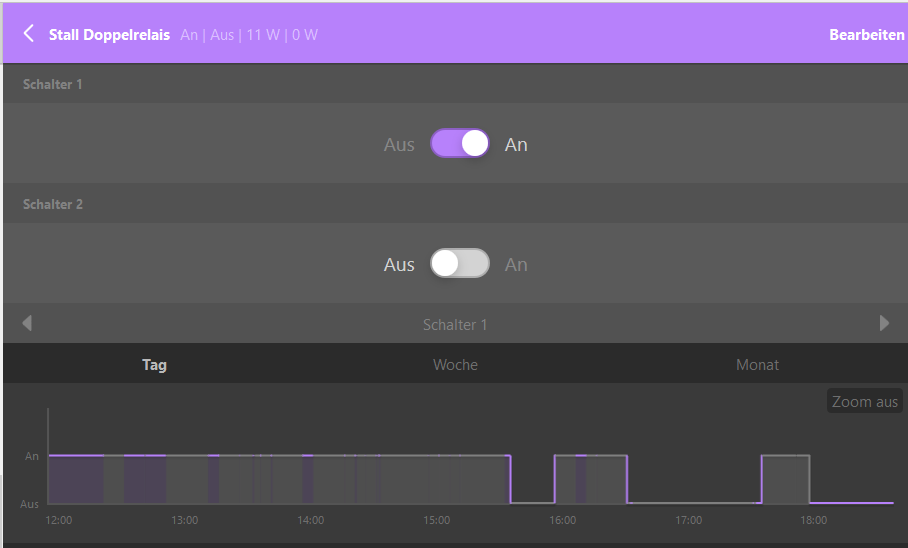Click the chart's on-block around 16:00
Viewport: 908px width, 548px height.
tap(591, 479)
